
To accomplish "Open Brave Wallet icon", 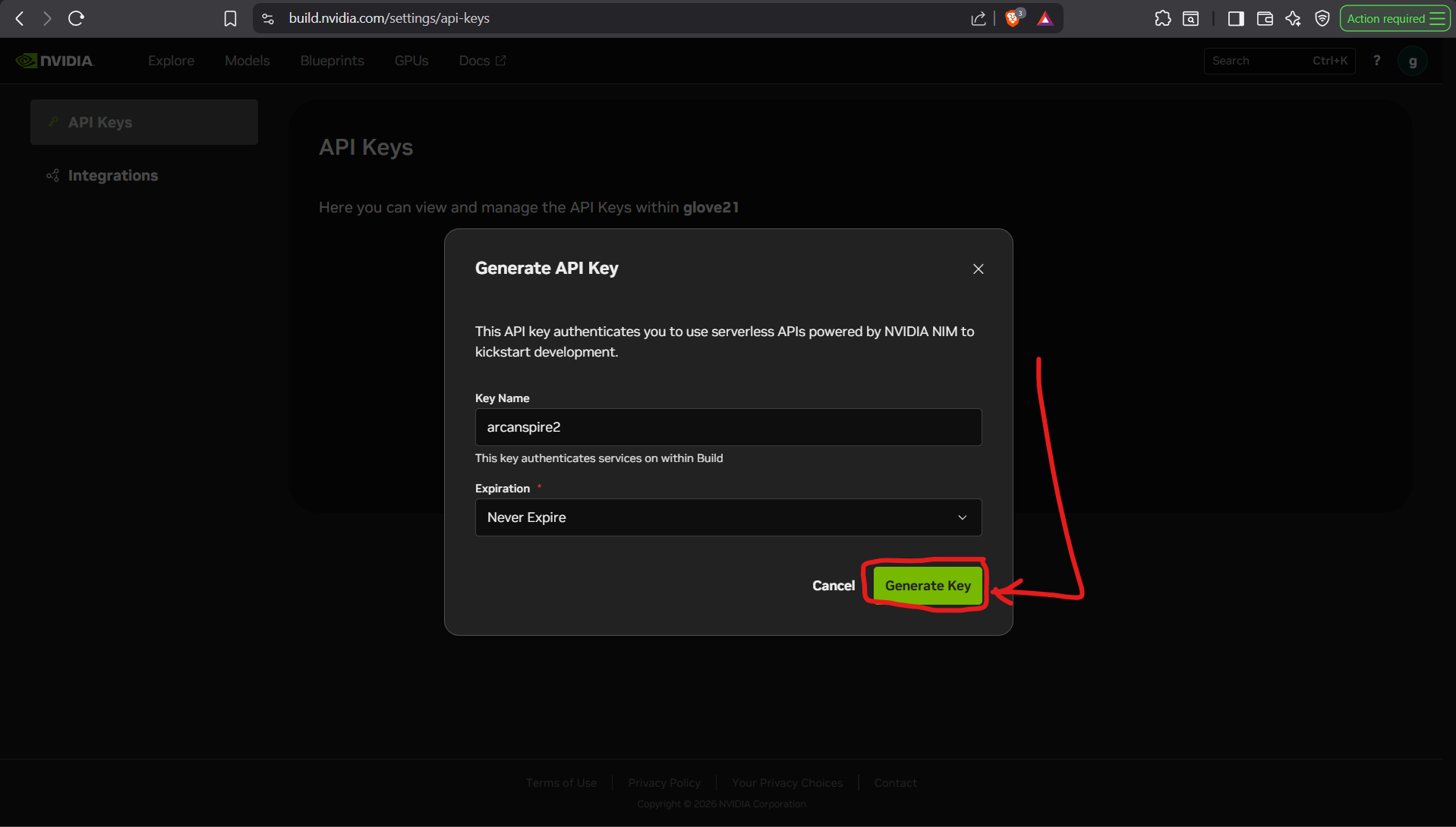I will tap(1265, 18).
